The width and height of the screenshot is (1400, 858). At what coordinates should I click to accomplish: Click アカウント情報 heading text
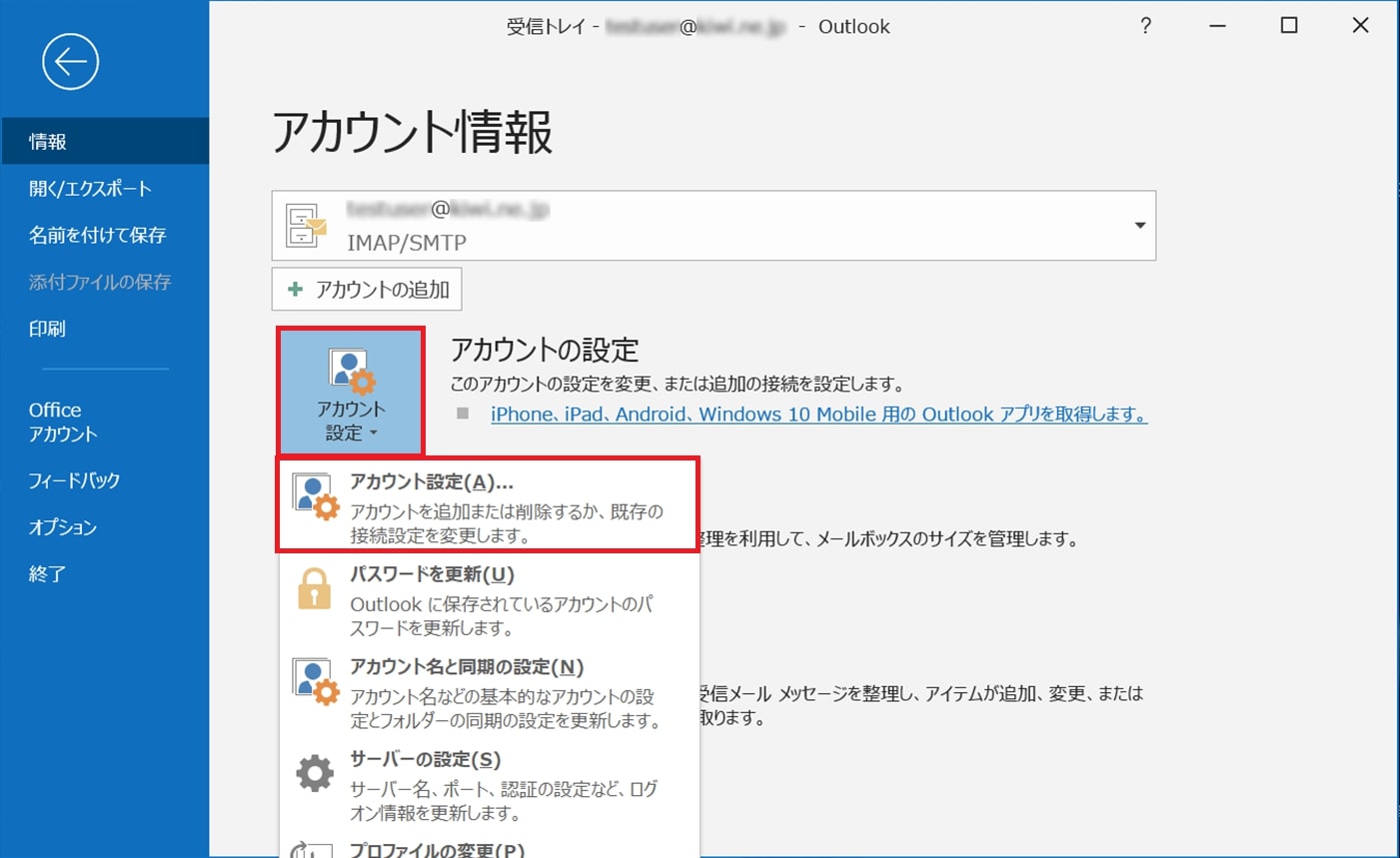click(412, 133)
